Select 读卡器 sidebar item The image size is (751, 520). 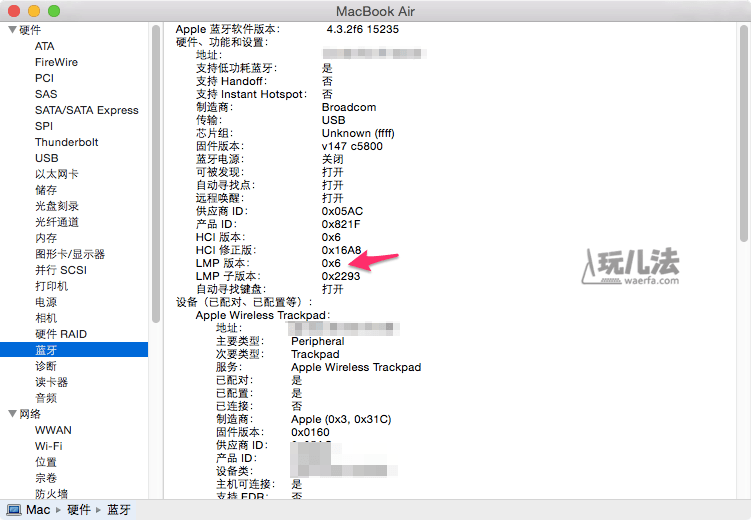(51, 382)
